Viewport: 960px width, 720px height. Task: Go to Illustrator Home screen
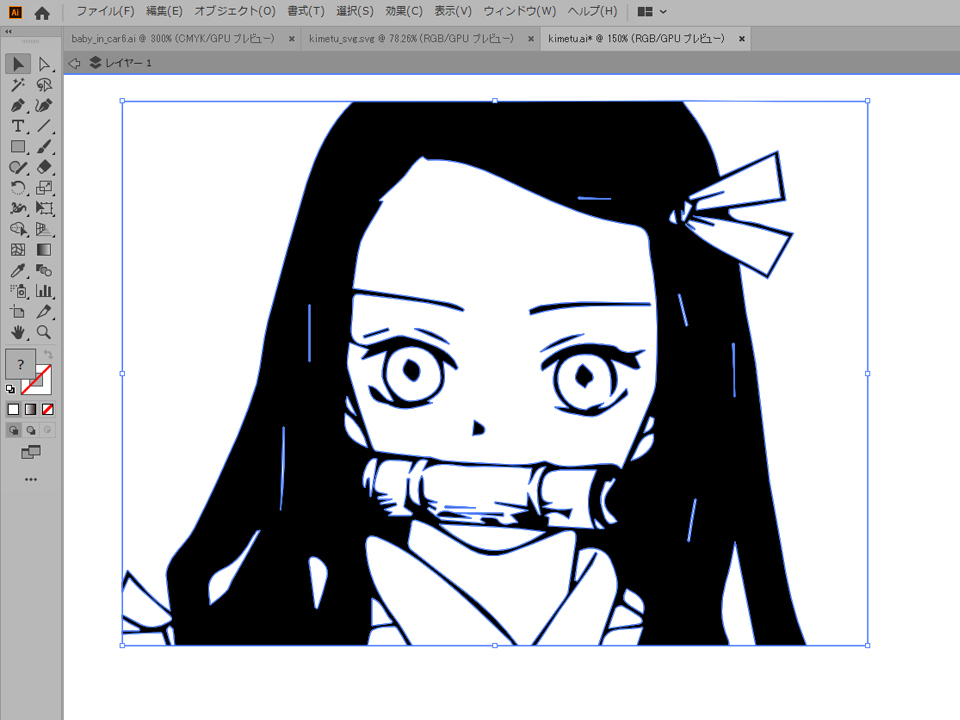pyautogui.click(x=42, y=12)
